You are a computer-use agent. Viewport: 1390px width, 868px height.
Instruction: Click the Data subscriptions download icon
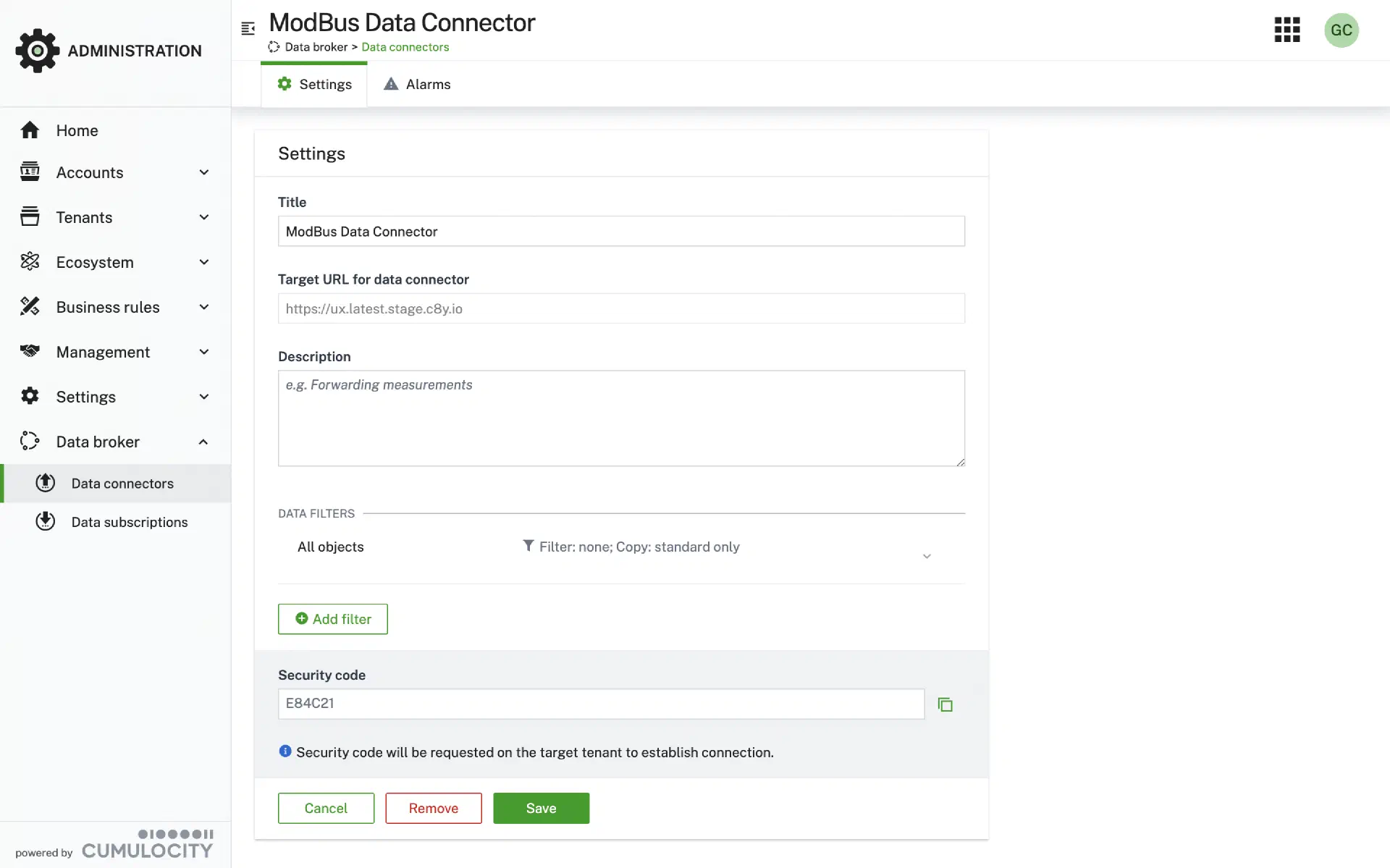pyautogui.click(x=46, y=521)
